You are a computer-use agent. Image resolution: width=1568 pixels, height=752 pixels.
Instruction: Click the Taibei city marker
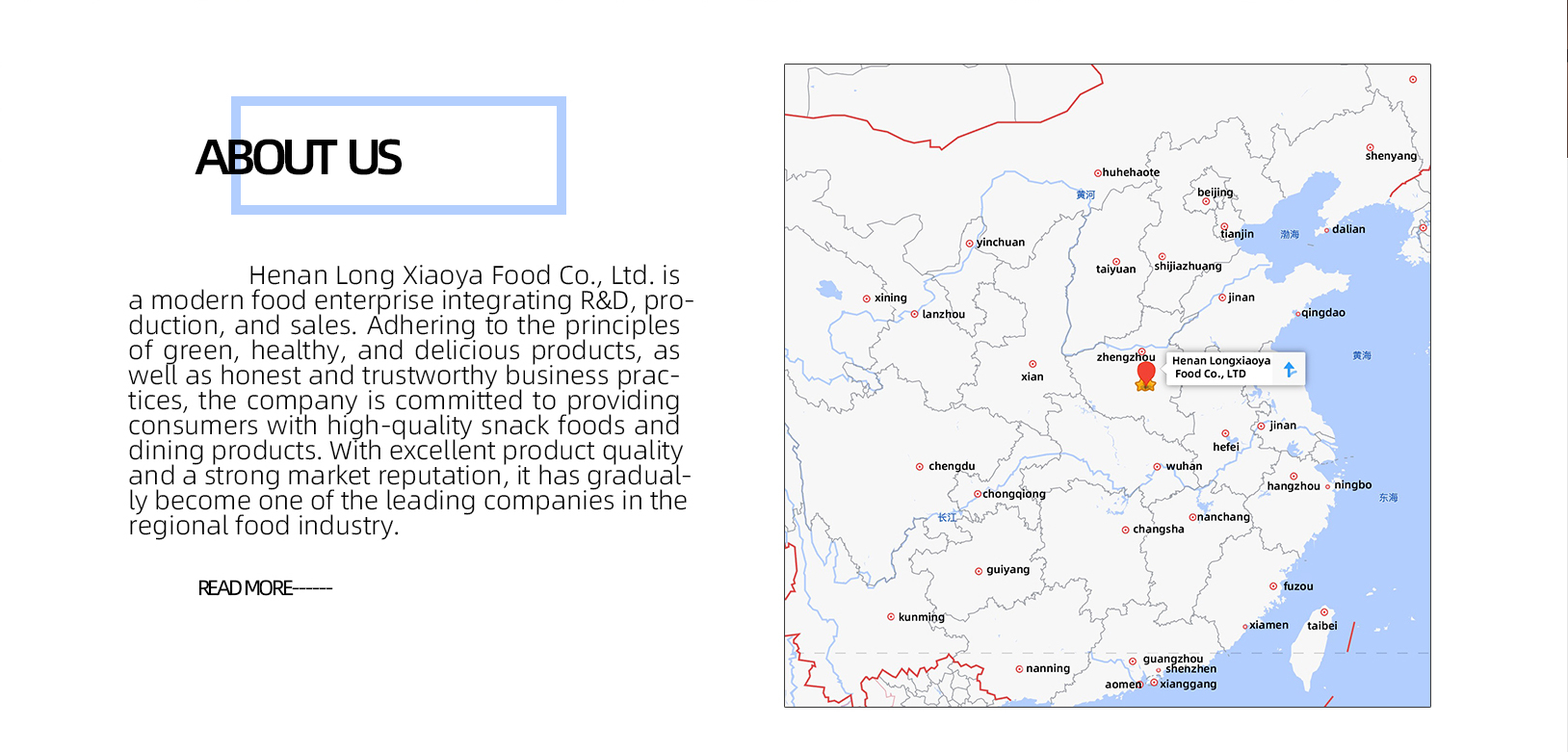[x=1324, y=612]
